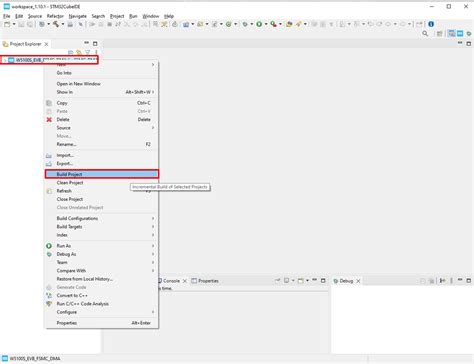Select Close Project in context menu
Image resolution: width=474 pixels, height=364 pixels.
[x=102, y=199]
